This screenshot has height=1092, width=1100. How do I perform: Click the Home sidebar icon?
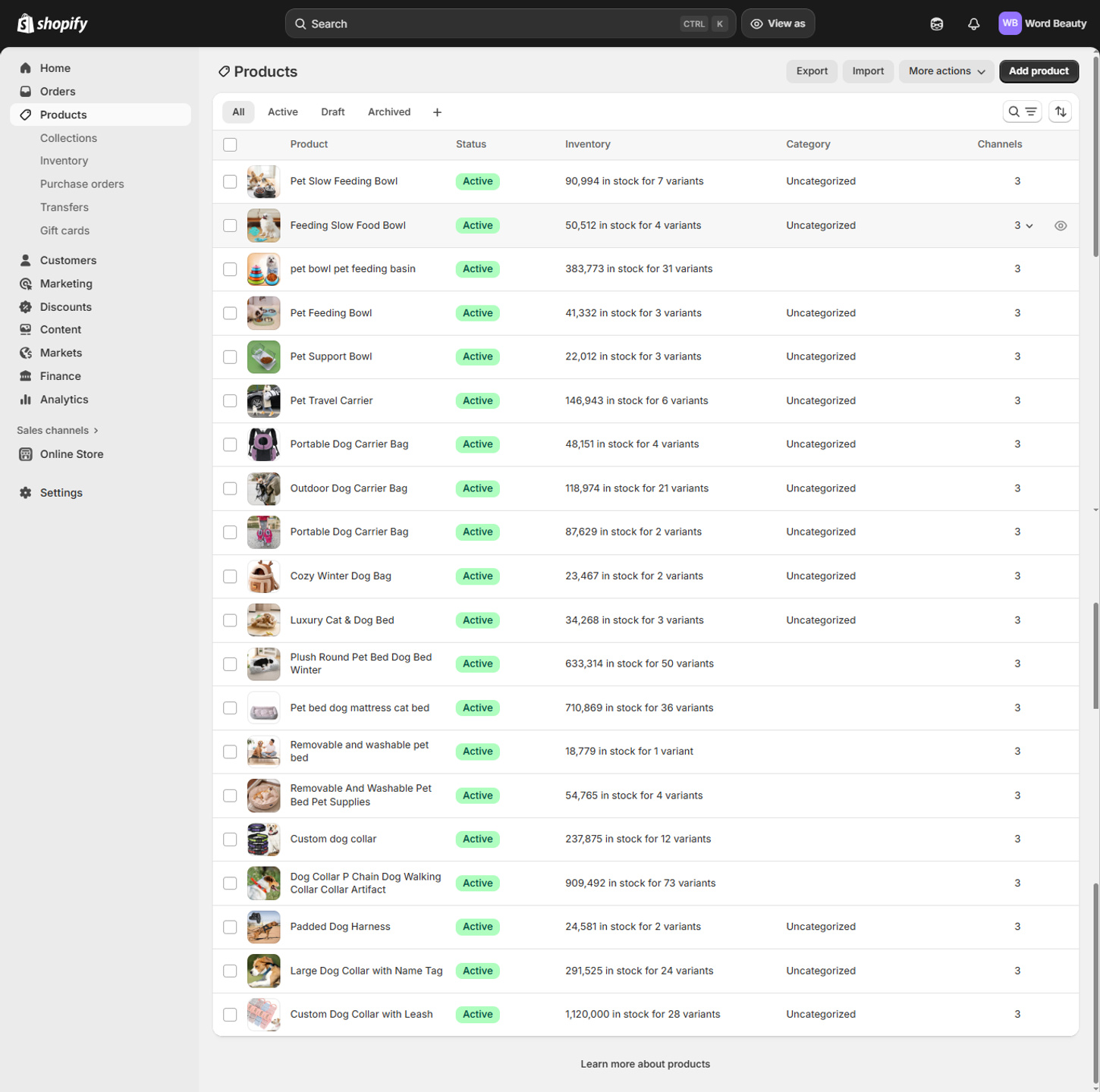[26, 68]
